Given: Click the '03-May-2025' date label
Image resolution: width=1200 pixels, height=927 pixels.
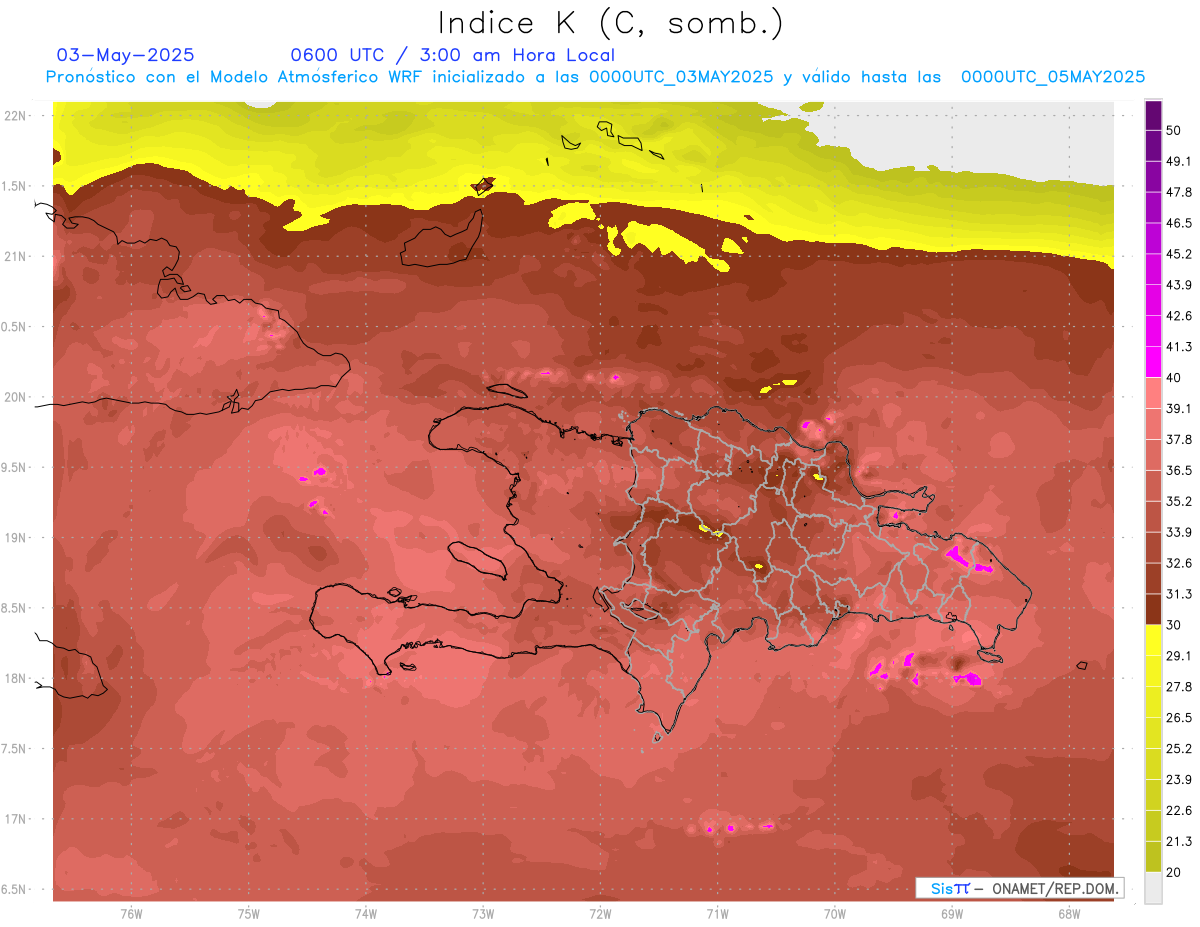Looking at the screenshot, I should pos(126,55).
